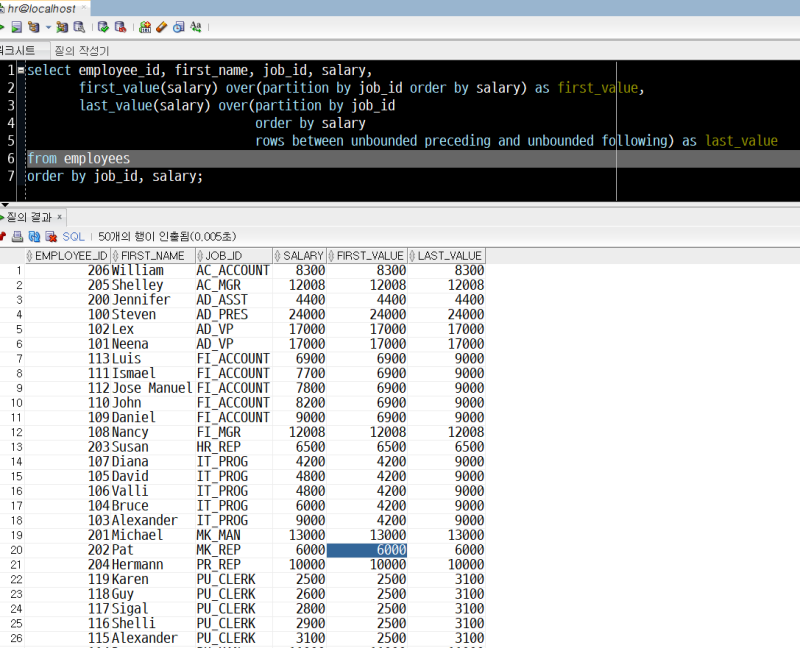Screen dimensions: 800x648
Task: Print the query results with the printer icon
Action: [15, 236]
